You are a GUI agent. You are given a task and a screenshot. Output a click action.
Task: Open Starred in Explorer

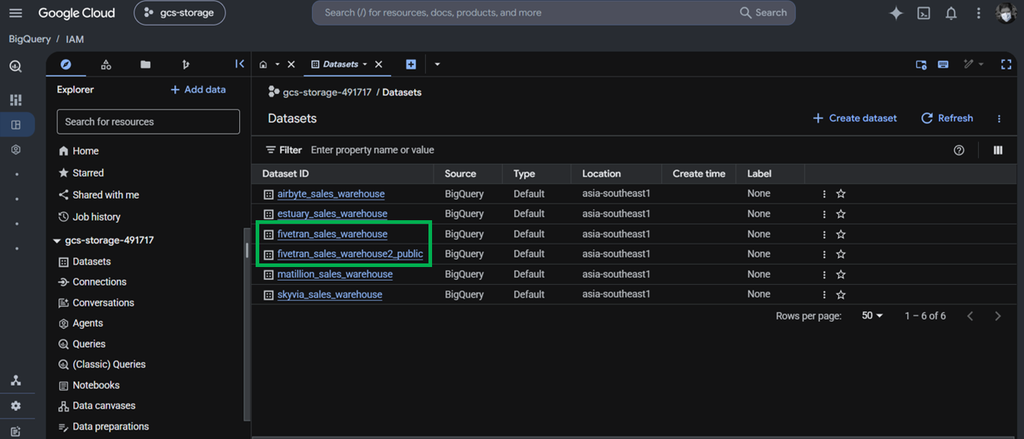(x=81, y=173)
